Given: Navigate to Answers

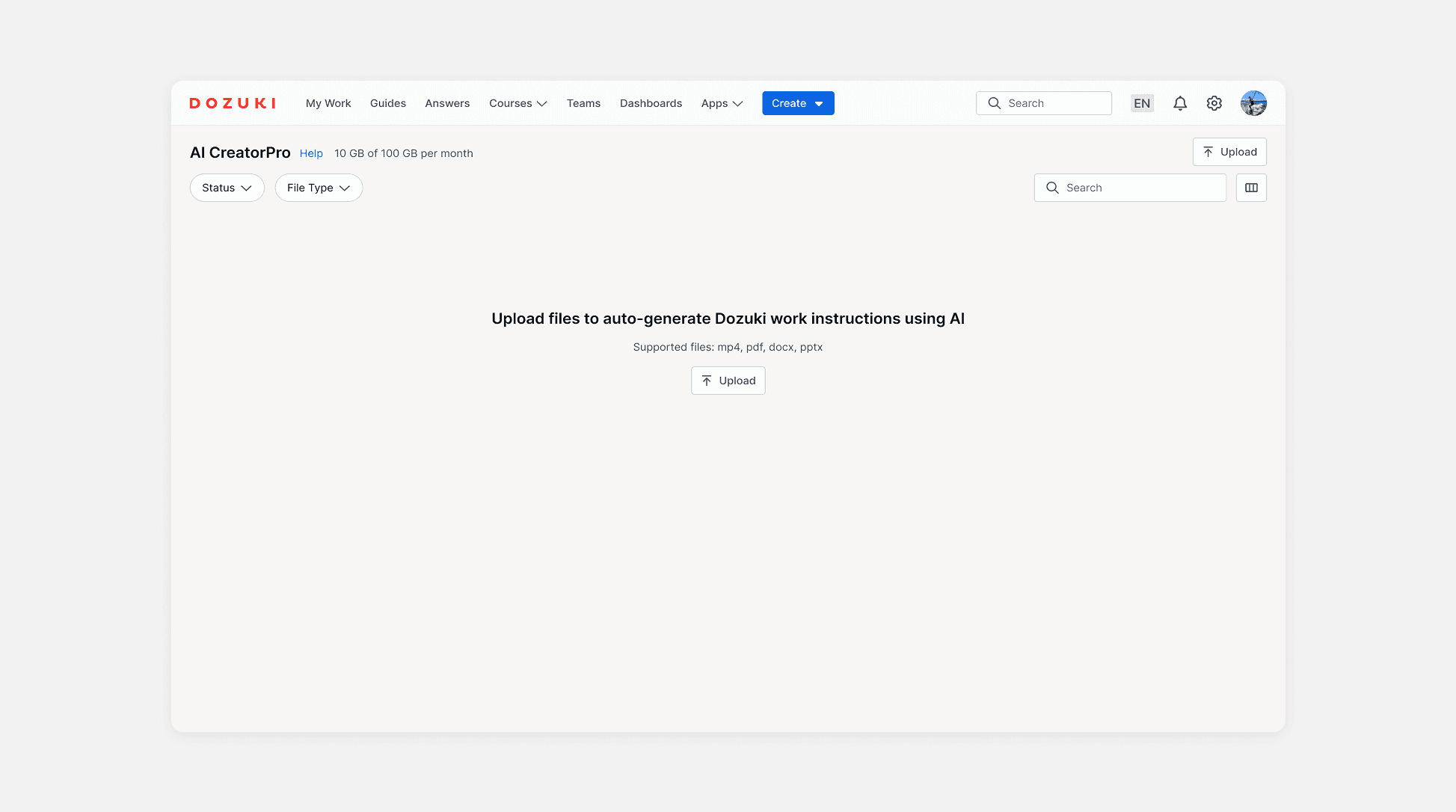Looking at the screenshot, I should coord(447,103).
